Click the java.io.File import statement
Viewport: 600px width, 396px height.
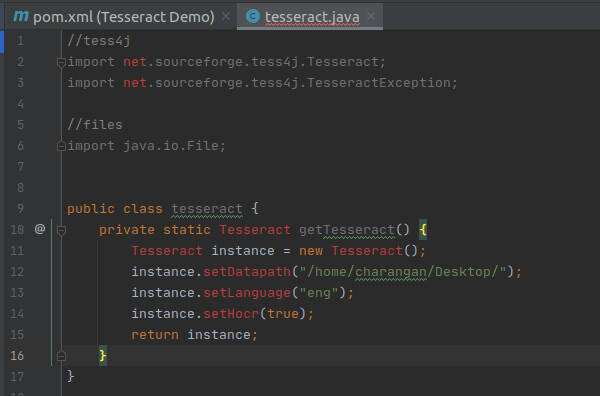(x=147, y=146)
